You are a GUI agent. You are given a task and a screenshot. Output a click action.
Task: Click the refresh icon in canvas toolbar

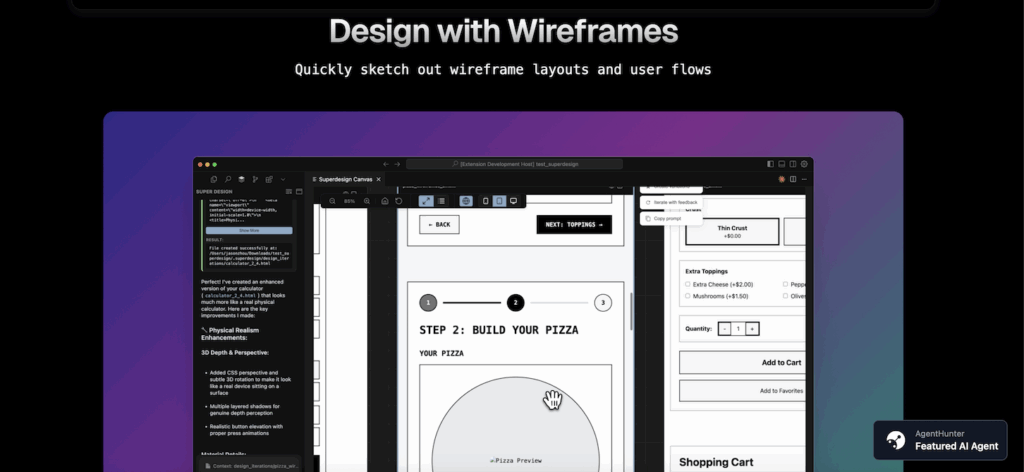(x=399, y=201)
